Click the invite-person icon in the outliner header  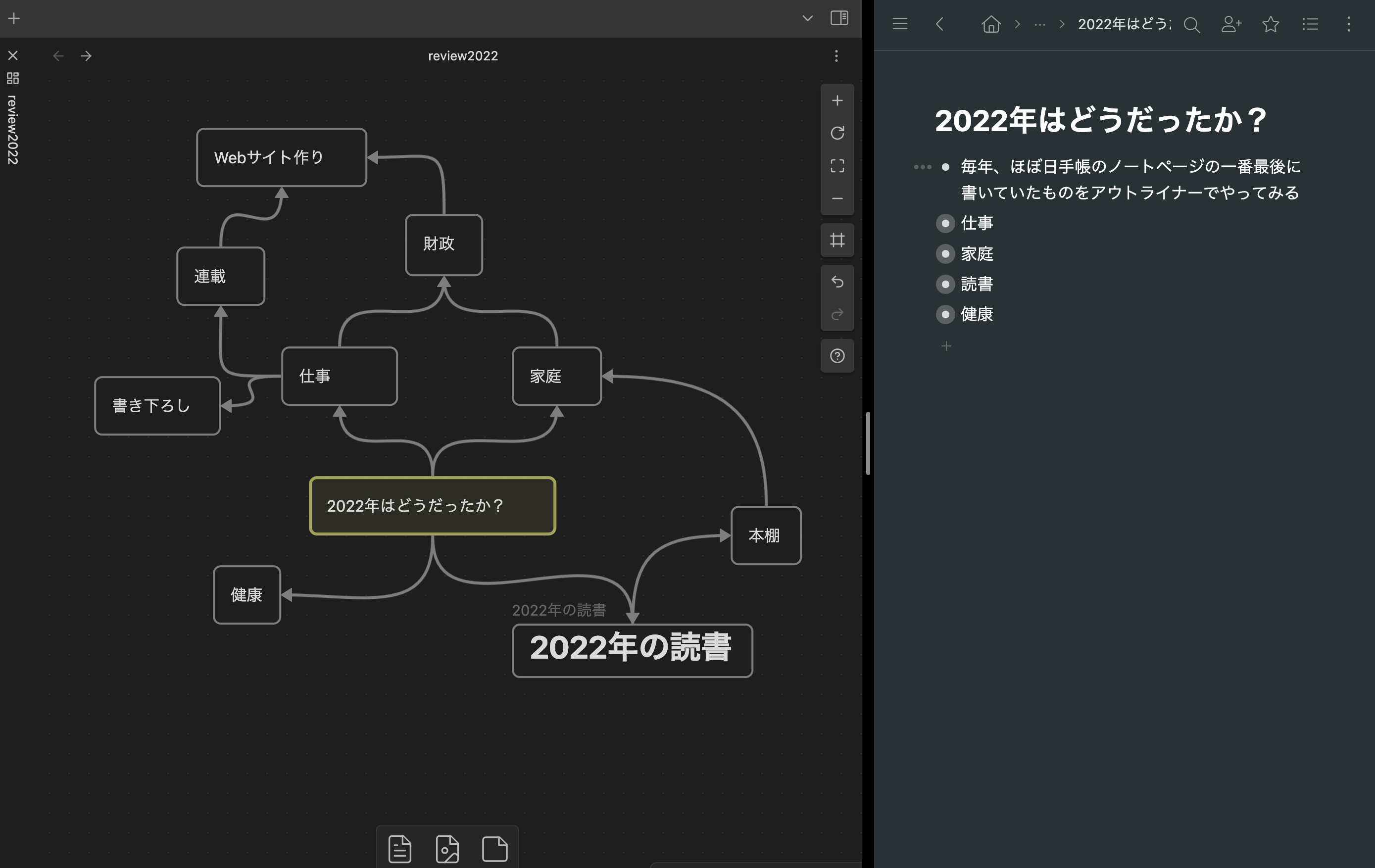click(x=1231, y=25)
